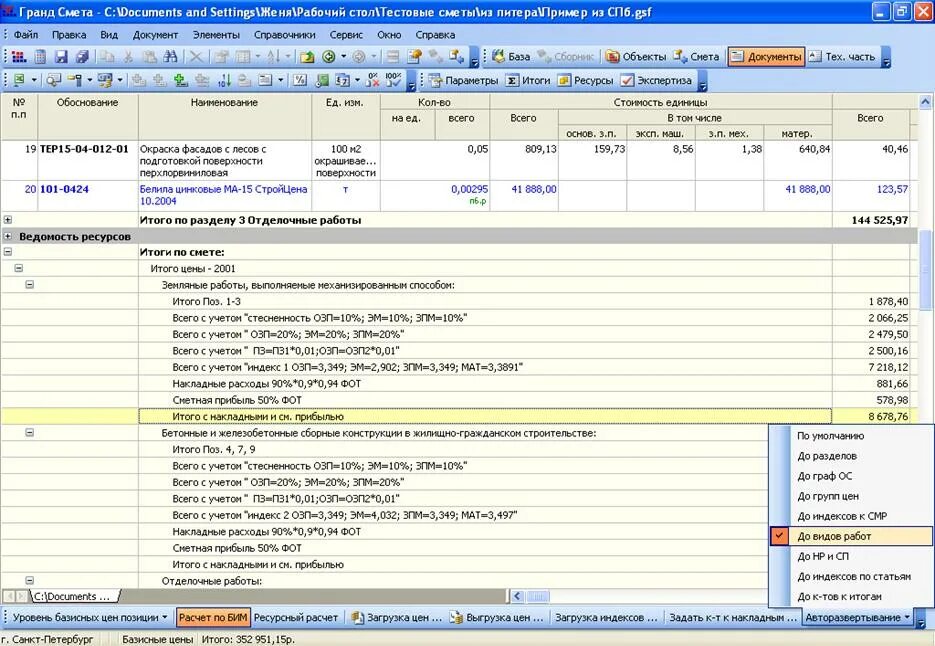Viewport: 935px width, 646px height.
Task: Click the Excel export icon
Action: click(x=19, y=80)
